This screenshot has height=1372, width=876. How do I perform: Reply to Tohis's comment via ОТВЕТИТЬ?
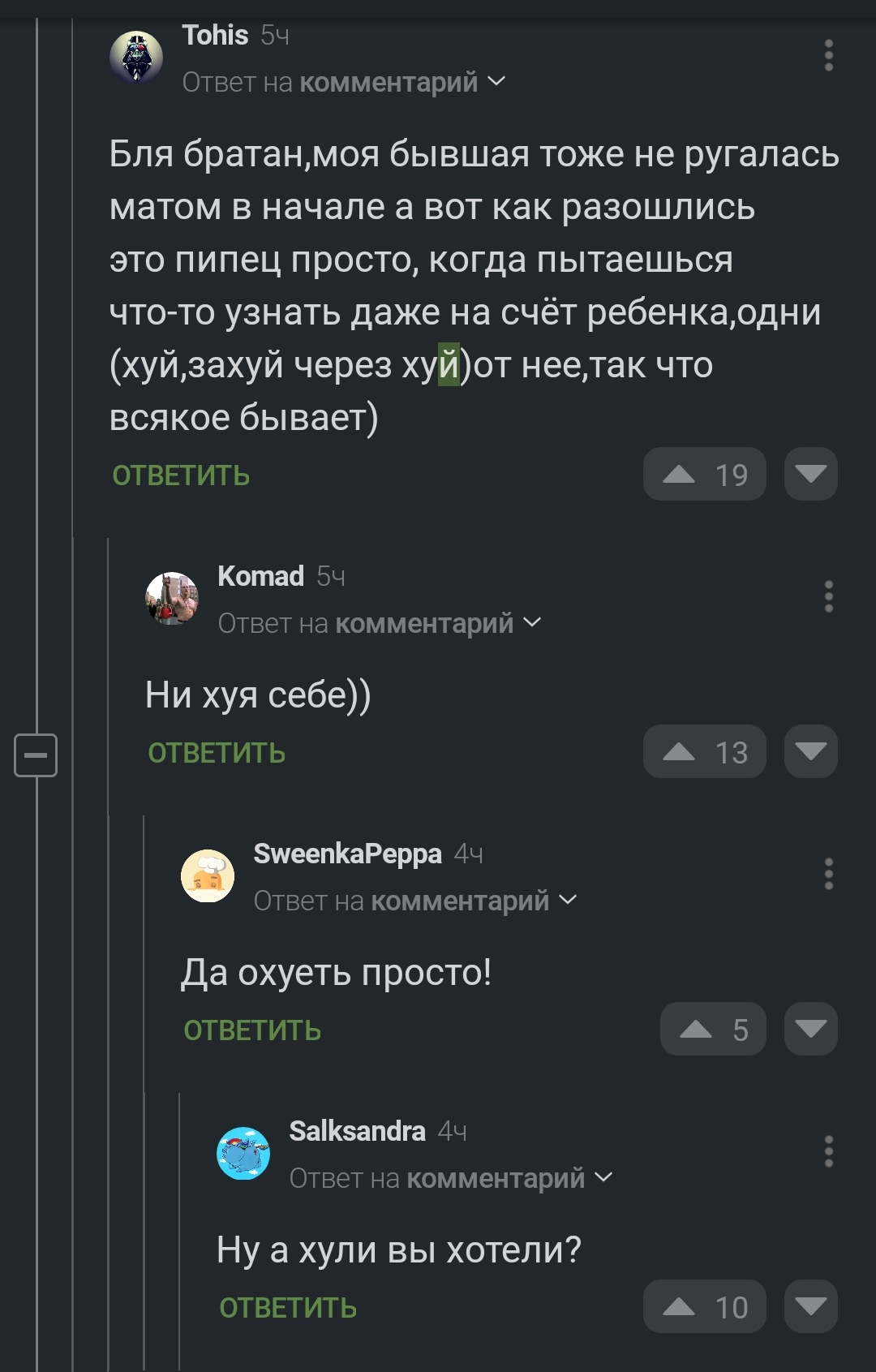point(181,476)
